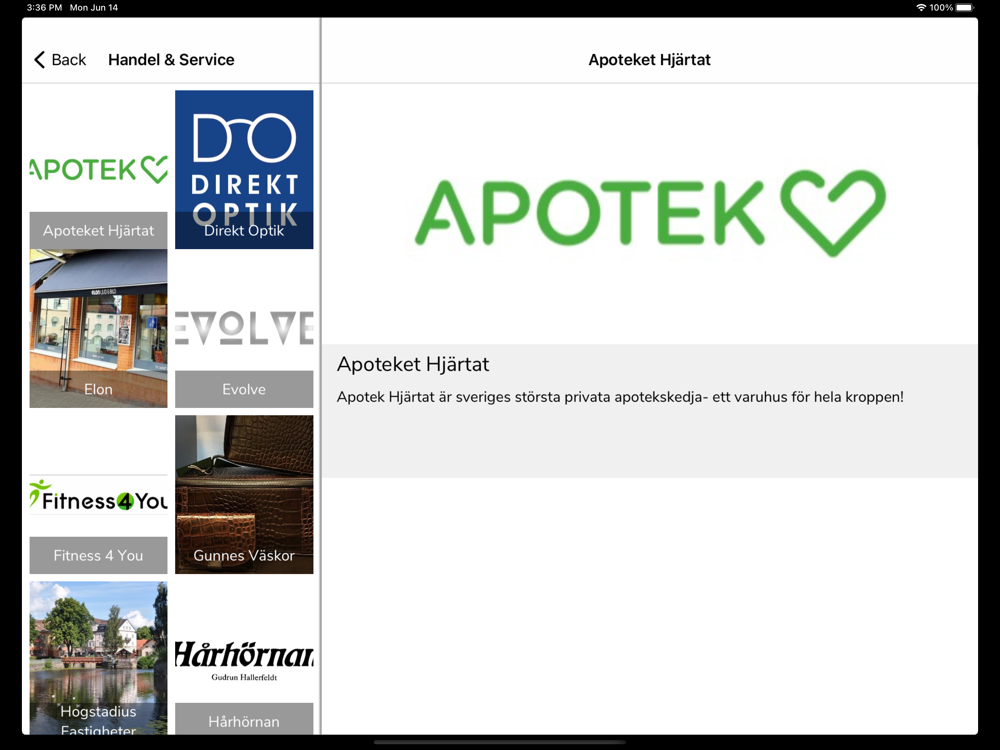The height and width of the screenshot is (750, 1000).
Task: Click the 3:36 PM clock in status bar
Action: click(x=44, y=8)
